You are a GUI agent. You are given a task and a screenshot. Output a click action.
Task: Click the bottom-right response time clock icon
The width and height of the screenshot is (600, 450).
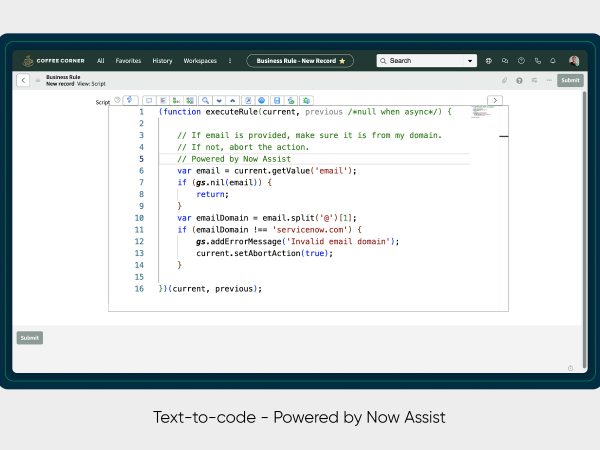coord(570,368)
